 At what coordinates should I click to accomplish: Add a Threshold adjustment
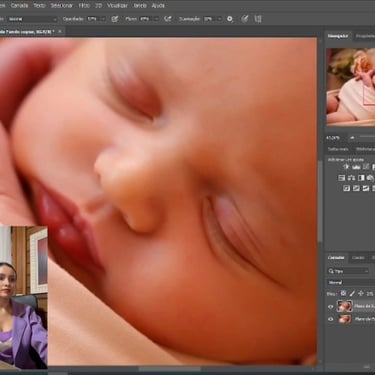point(366,188)
